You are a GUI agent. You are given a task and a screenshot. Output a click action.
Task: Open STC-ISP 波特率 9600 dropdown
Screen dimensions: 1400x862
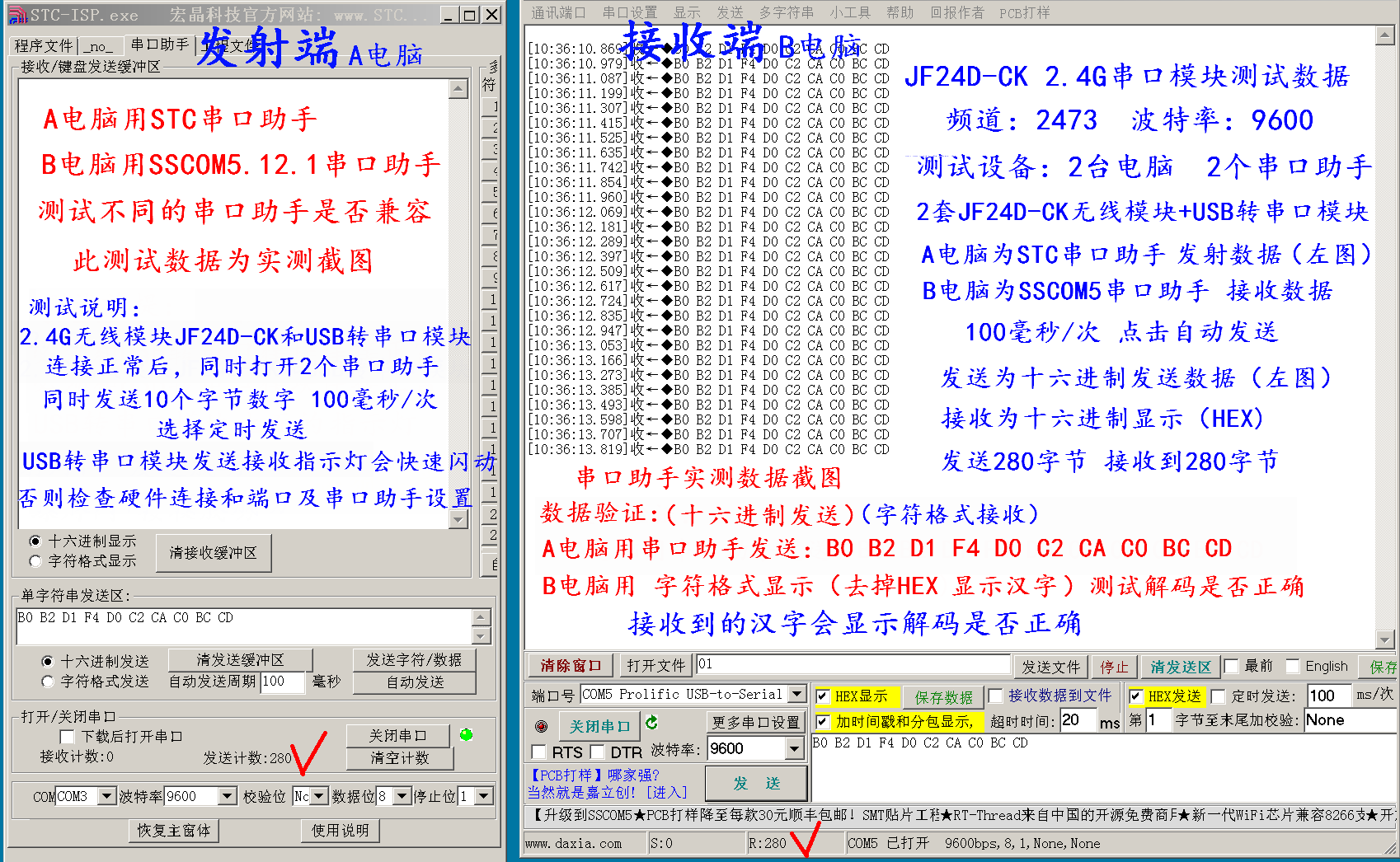tap(228, 796)
